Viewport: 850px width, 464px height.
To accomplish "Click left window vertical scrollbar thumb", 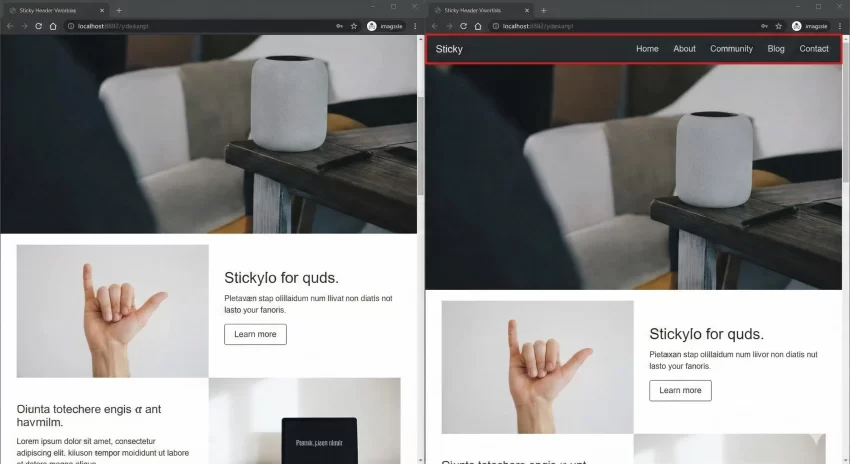I will coord(421,146).
